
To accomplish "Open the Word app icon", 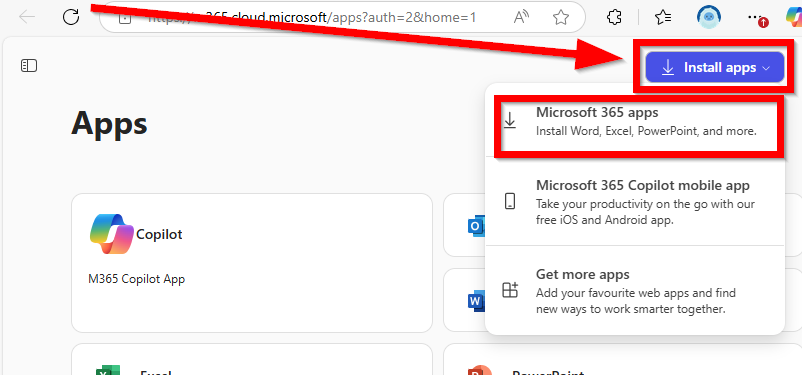I will 476,302.
